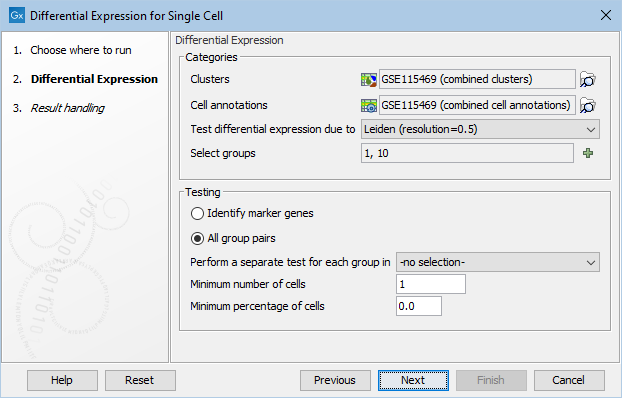
Task: Click the Cancel button
Action: click(x=569, y=380)
